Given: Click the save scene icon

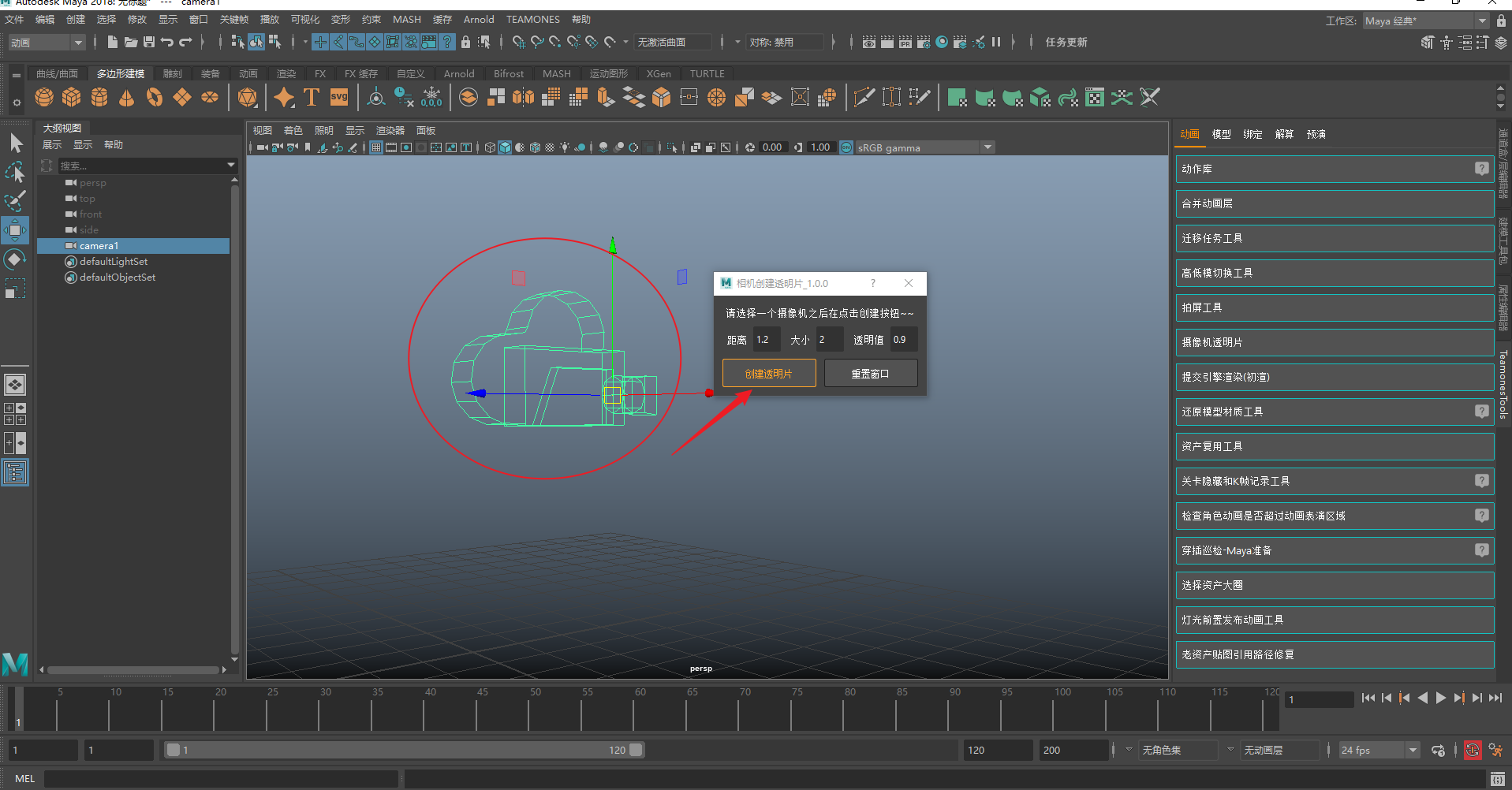Looking at the screenshot, I should point(149,42).
